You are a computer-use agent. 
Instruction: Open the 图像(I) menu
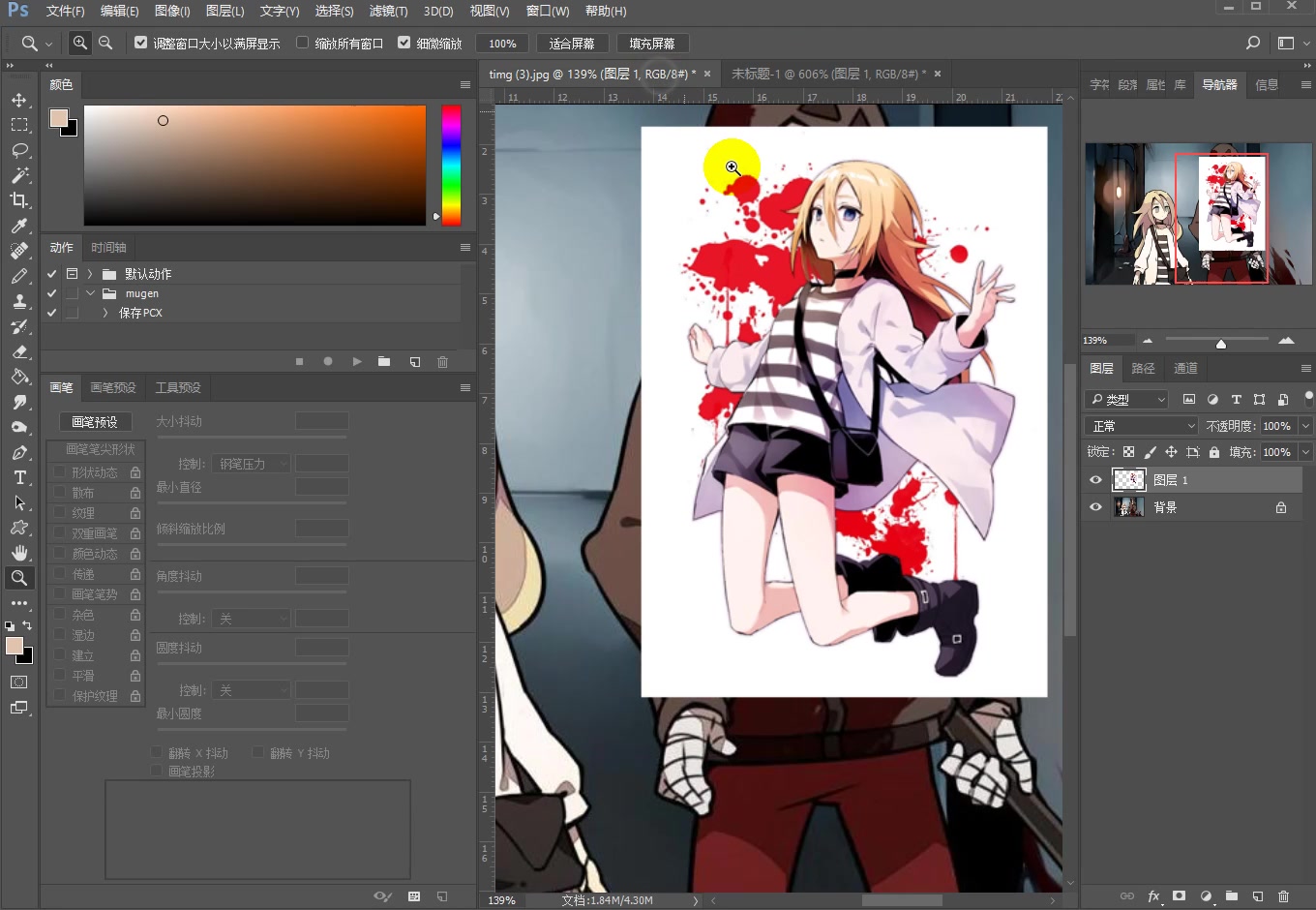(x=172, y=11)
